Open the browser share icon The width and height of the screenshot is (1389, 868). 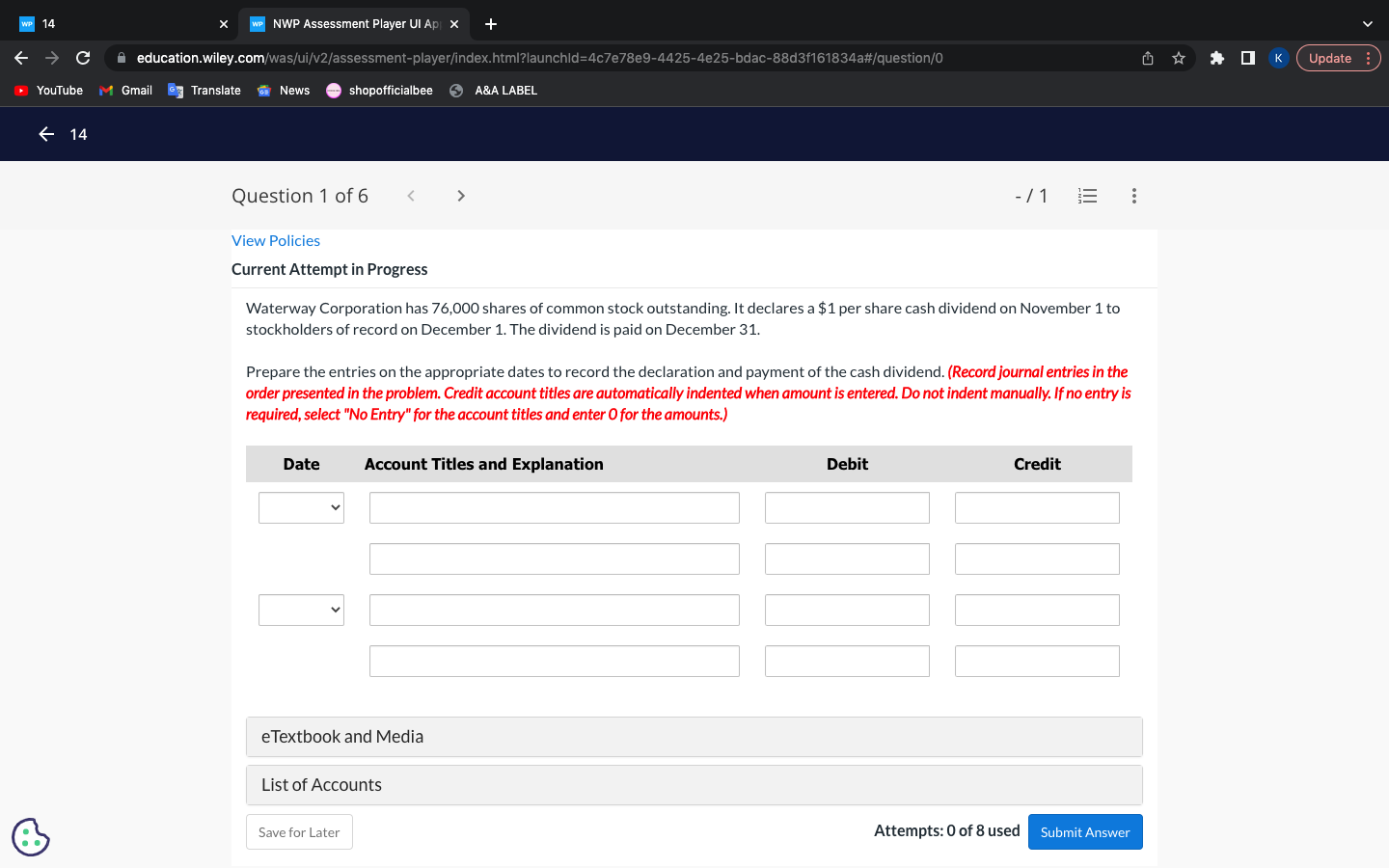pyautogui.click(x=1147, y=58)
